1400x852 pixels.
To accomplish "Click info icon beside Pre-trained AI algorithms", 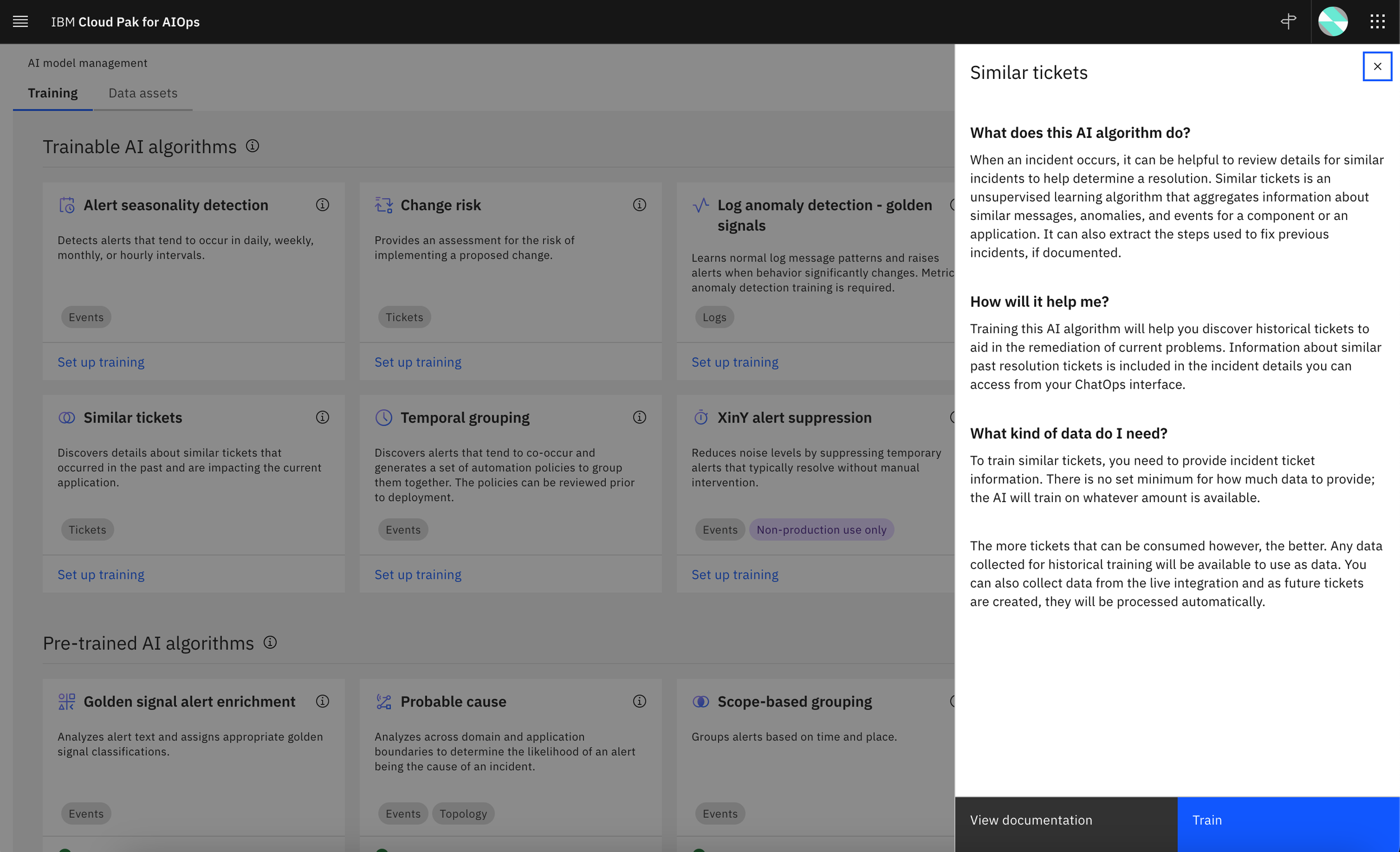I will [x=270, y=643].
